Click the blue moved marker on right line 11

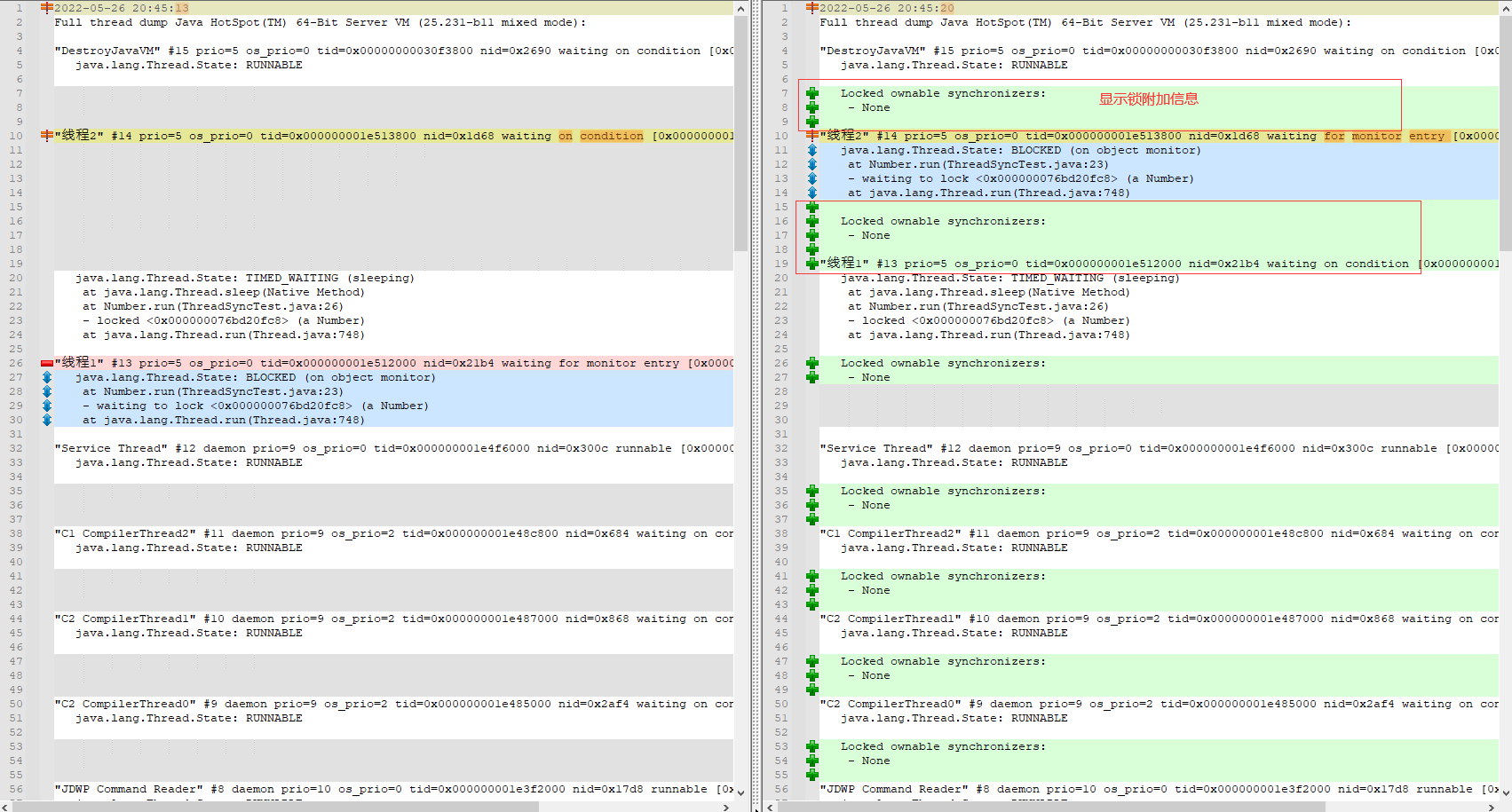point(812,150)
